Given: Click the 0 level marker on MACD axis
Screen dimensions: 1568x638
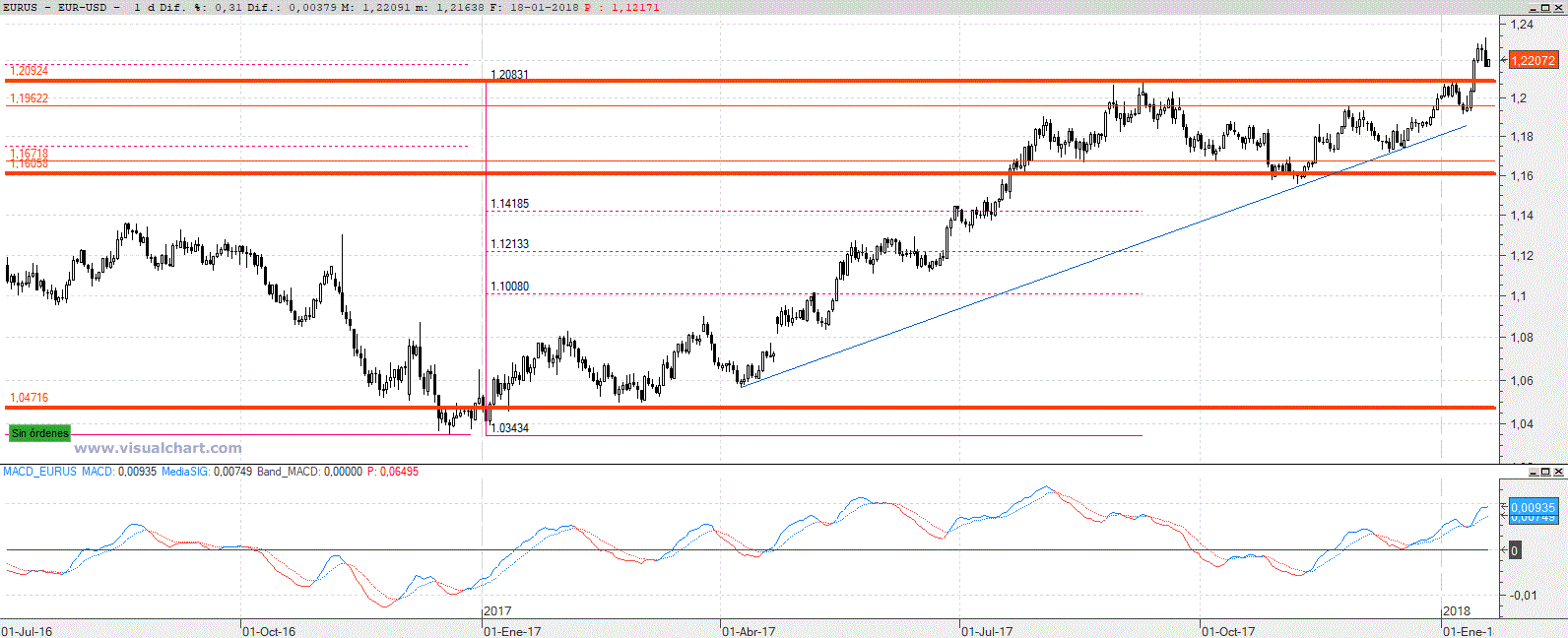Looking at the screenshot, I should coord(1514,550).
